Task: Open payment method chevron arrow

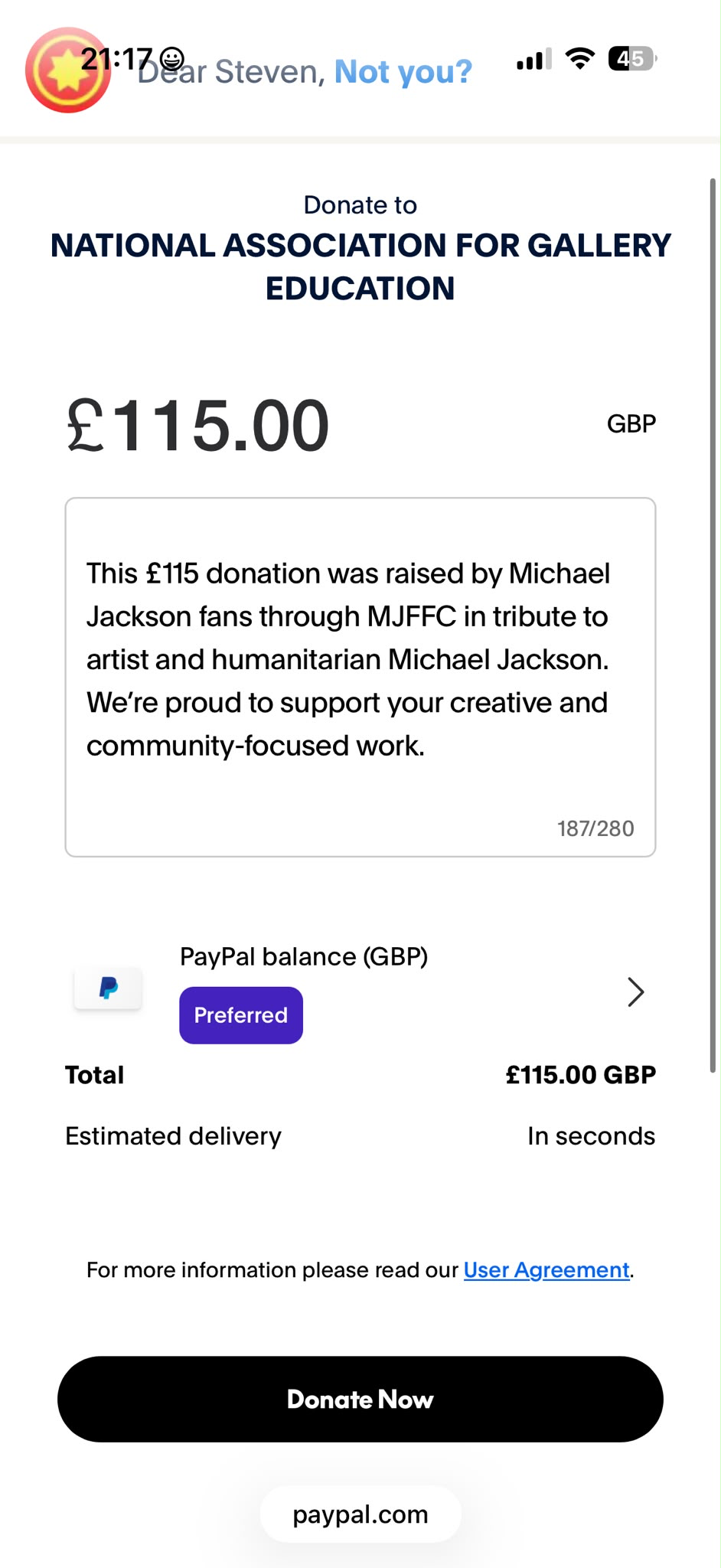Action: (x=635, y=992)
